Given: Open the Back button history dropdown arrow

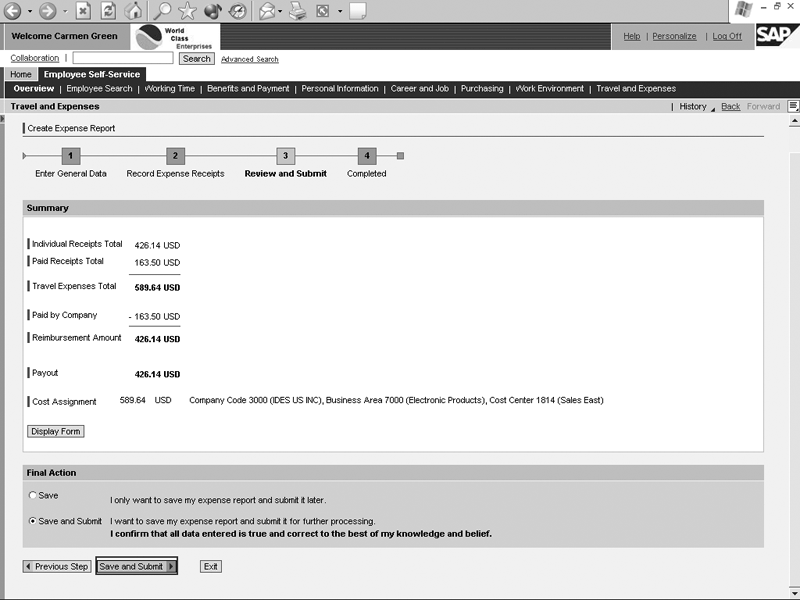Looking at the screenshot, I should coord(30,11).
